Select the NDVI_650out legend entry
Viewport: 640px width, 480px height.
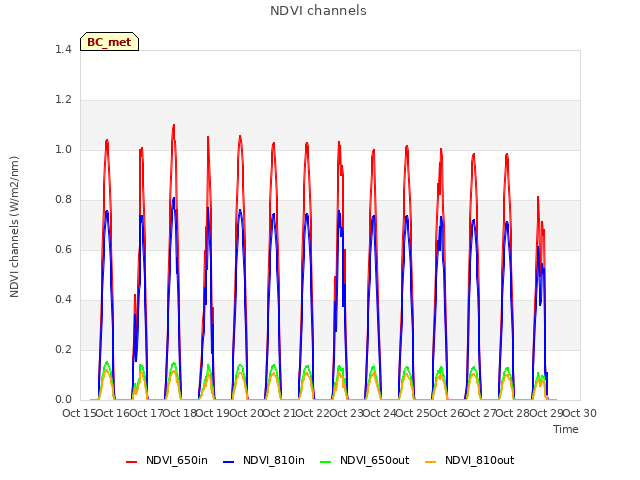[364, 460]
